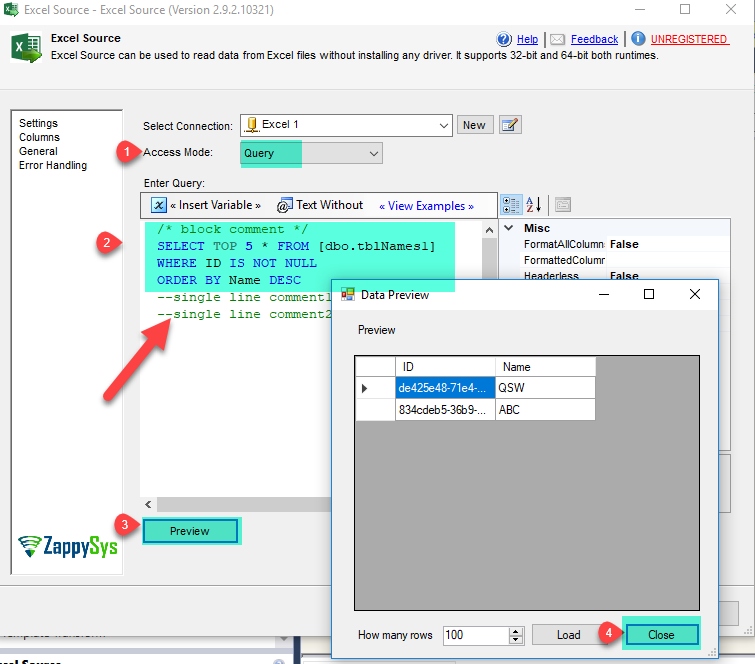
Task: Select Columns in the left panel
Action: click(39, 138)
